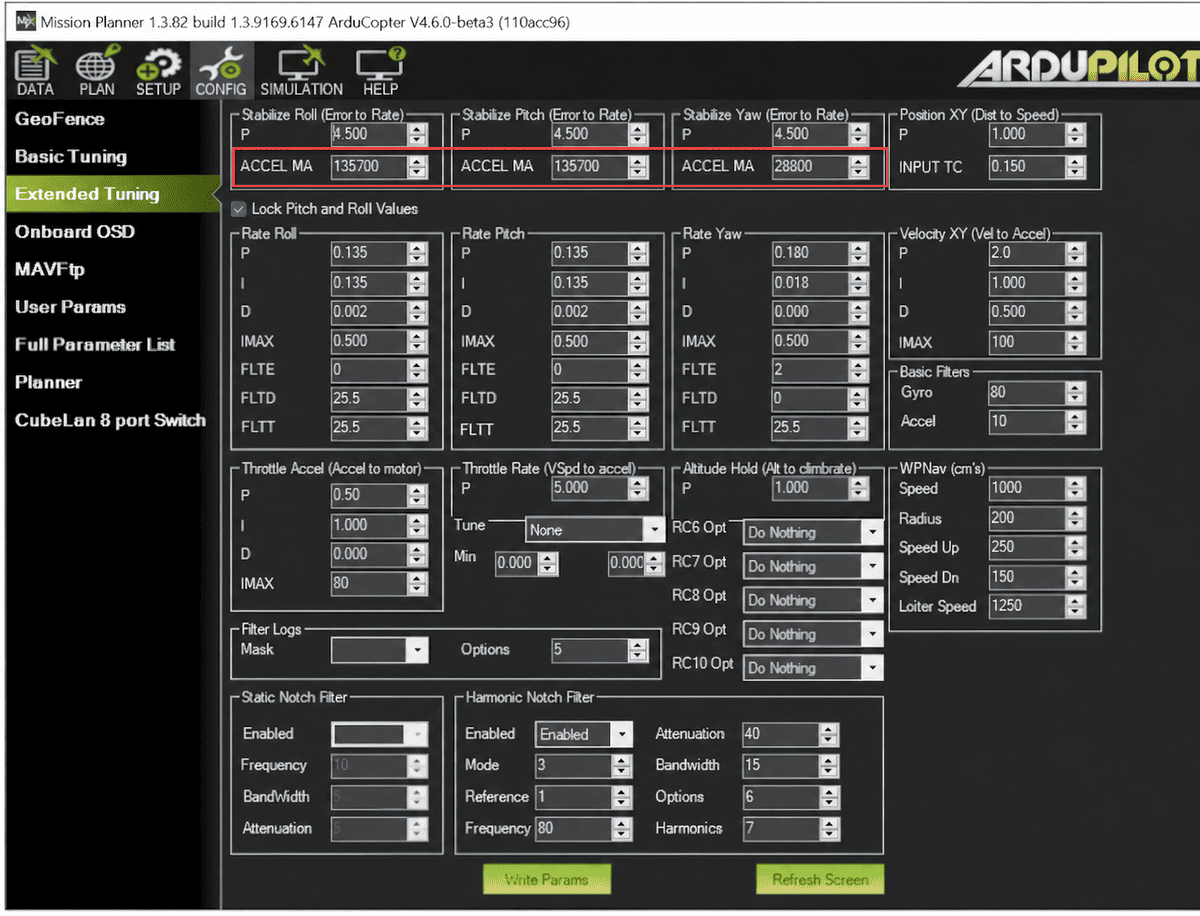
Task: Open Harmonic Notch Filter Enabled dropdown
Action: (584, 734)
